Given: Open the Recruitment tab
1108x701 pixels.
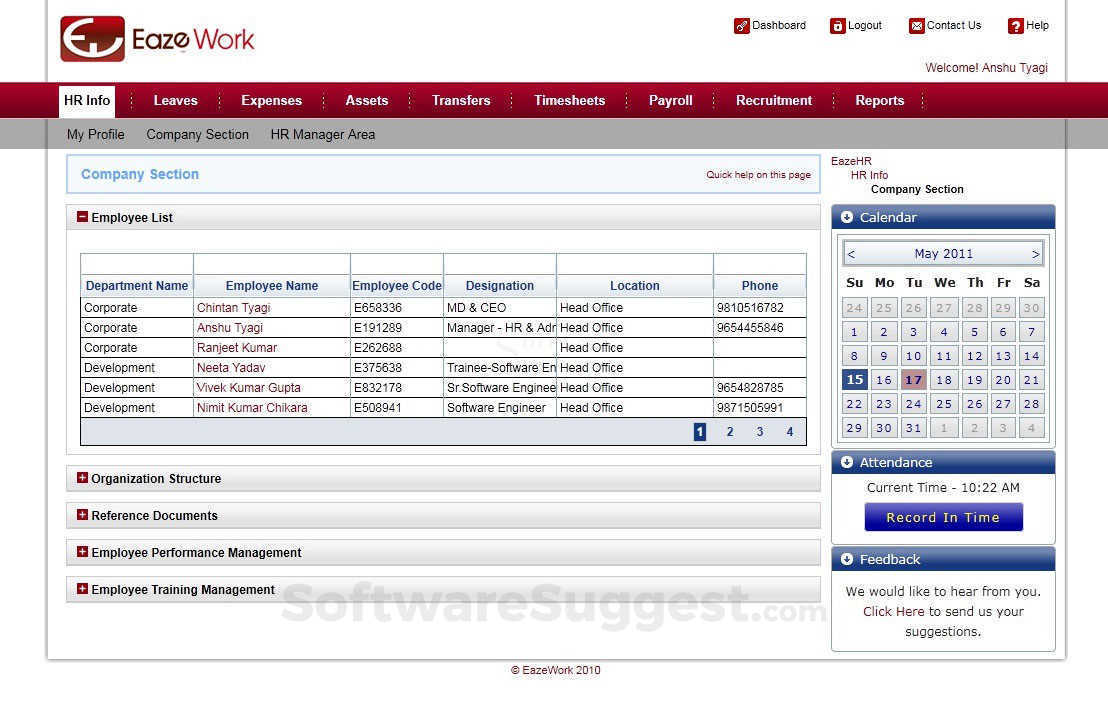Looking at the screenshot, I should point(774,100).
